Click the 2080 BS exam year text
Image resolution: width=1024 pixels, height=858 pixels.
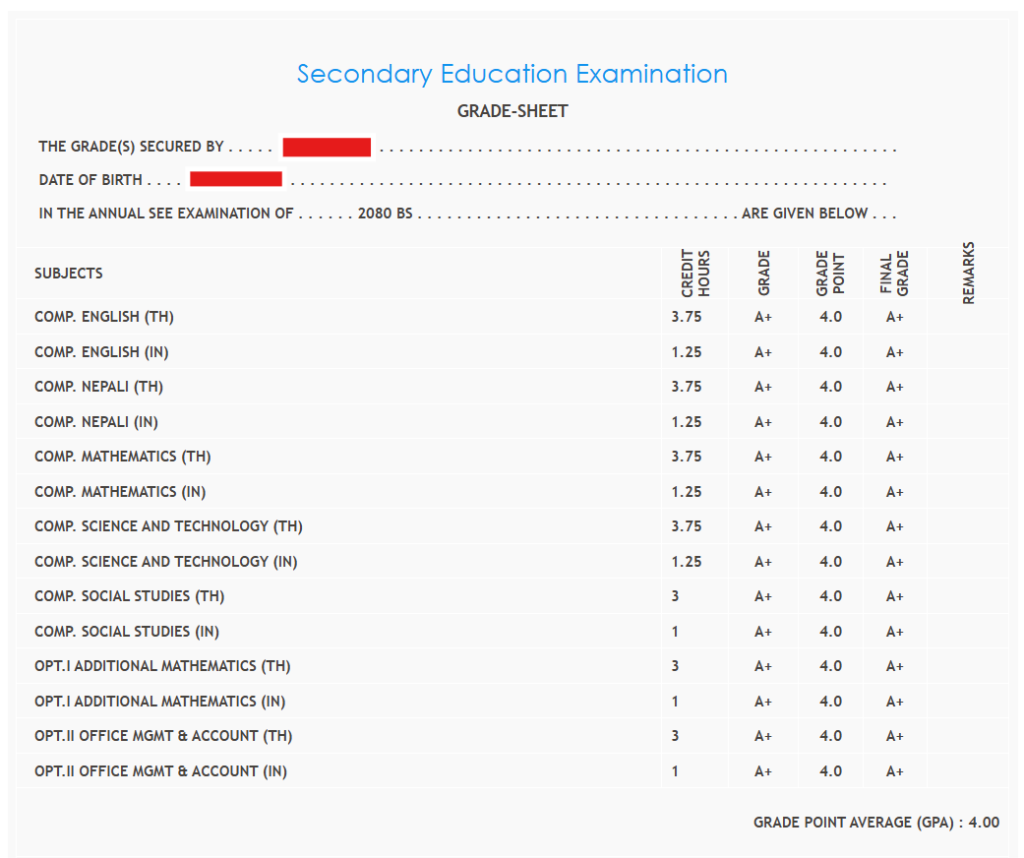click(x=385, y=214)
